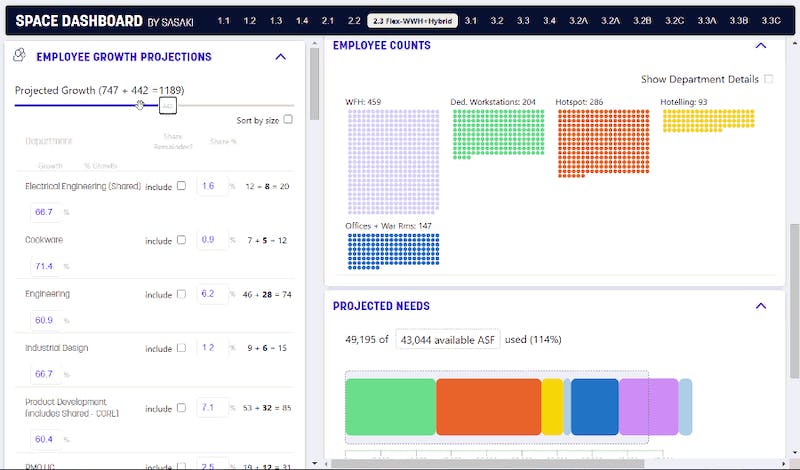Collapse the Employee Counts section
This screenshot has width=800, height=470.
760,46
